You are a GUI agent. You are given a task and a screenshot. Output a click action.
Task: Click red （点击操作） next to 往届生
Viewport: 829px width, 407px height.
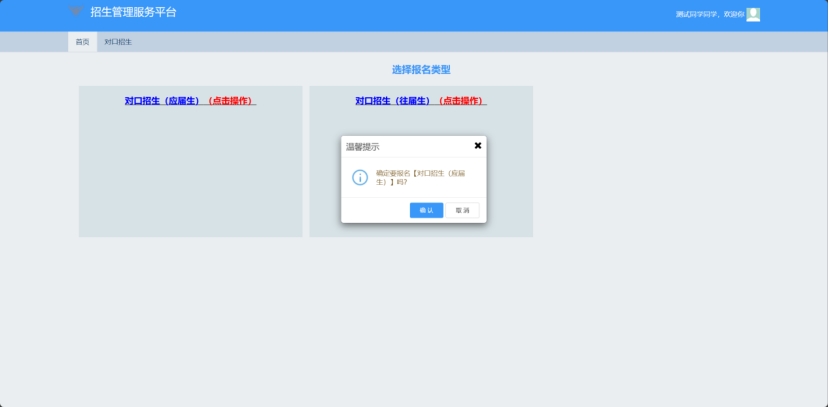(460, 101)
